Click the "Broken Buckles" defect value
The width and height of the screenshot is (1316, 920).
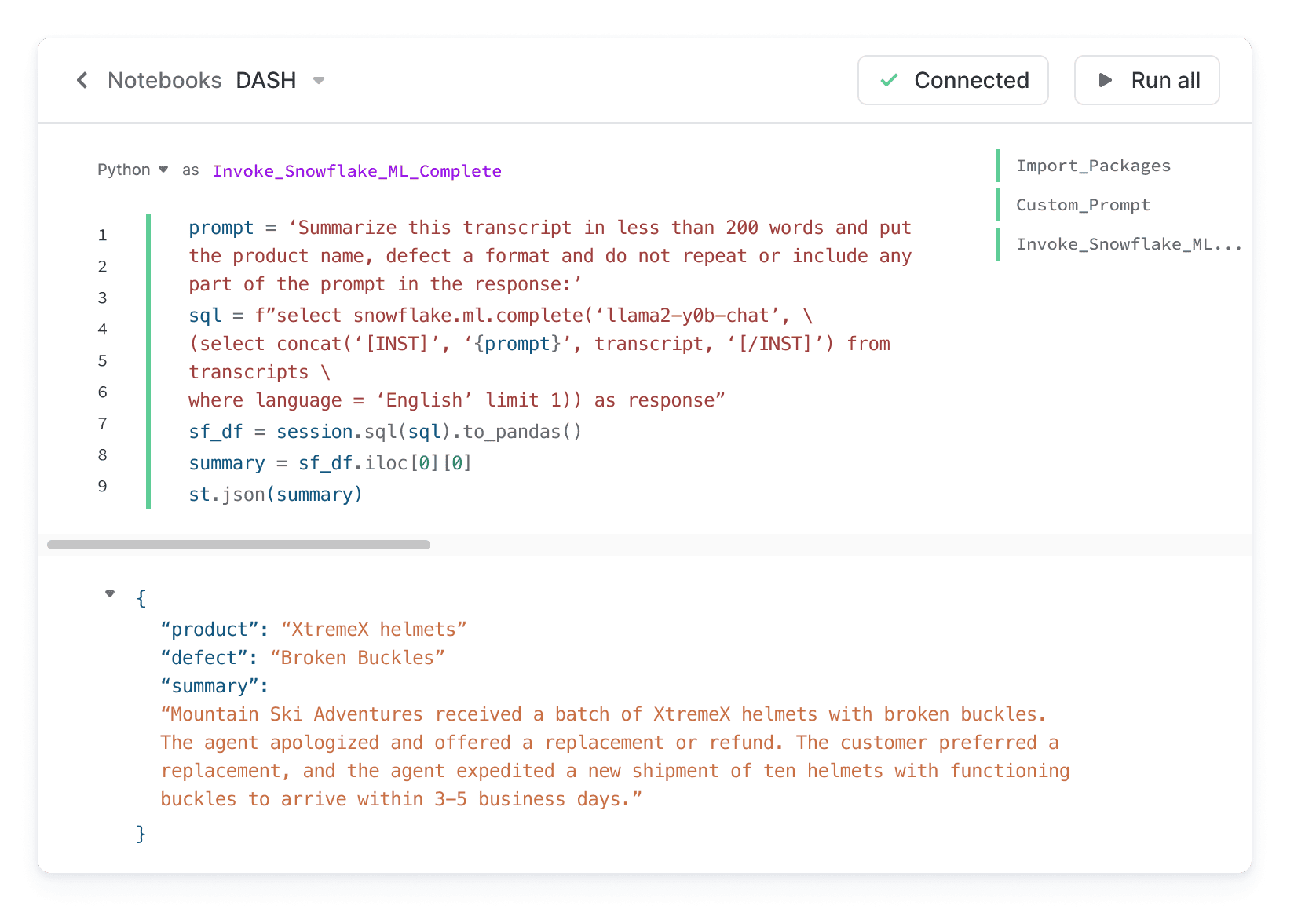click(x=357, y=658)
